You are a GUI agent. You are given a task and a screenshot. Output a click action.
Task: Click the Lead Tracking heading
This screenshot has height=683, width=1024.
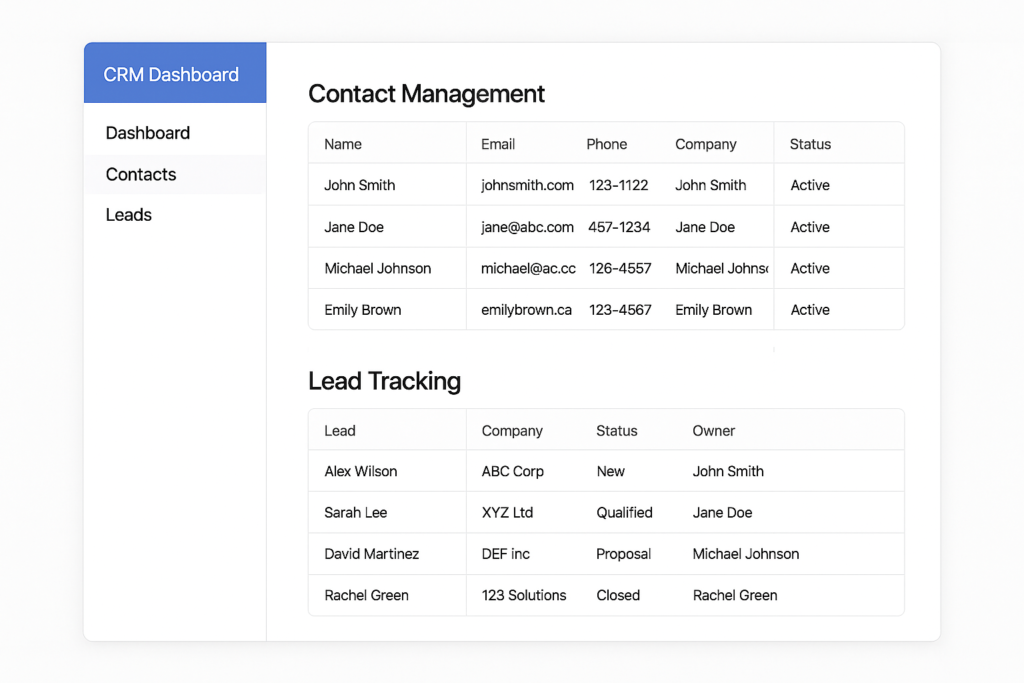[385, 381]
